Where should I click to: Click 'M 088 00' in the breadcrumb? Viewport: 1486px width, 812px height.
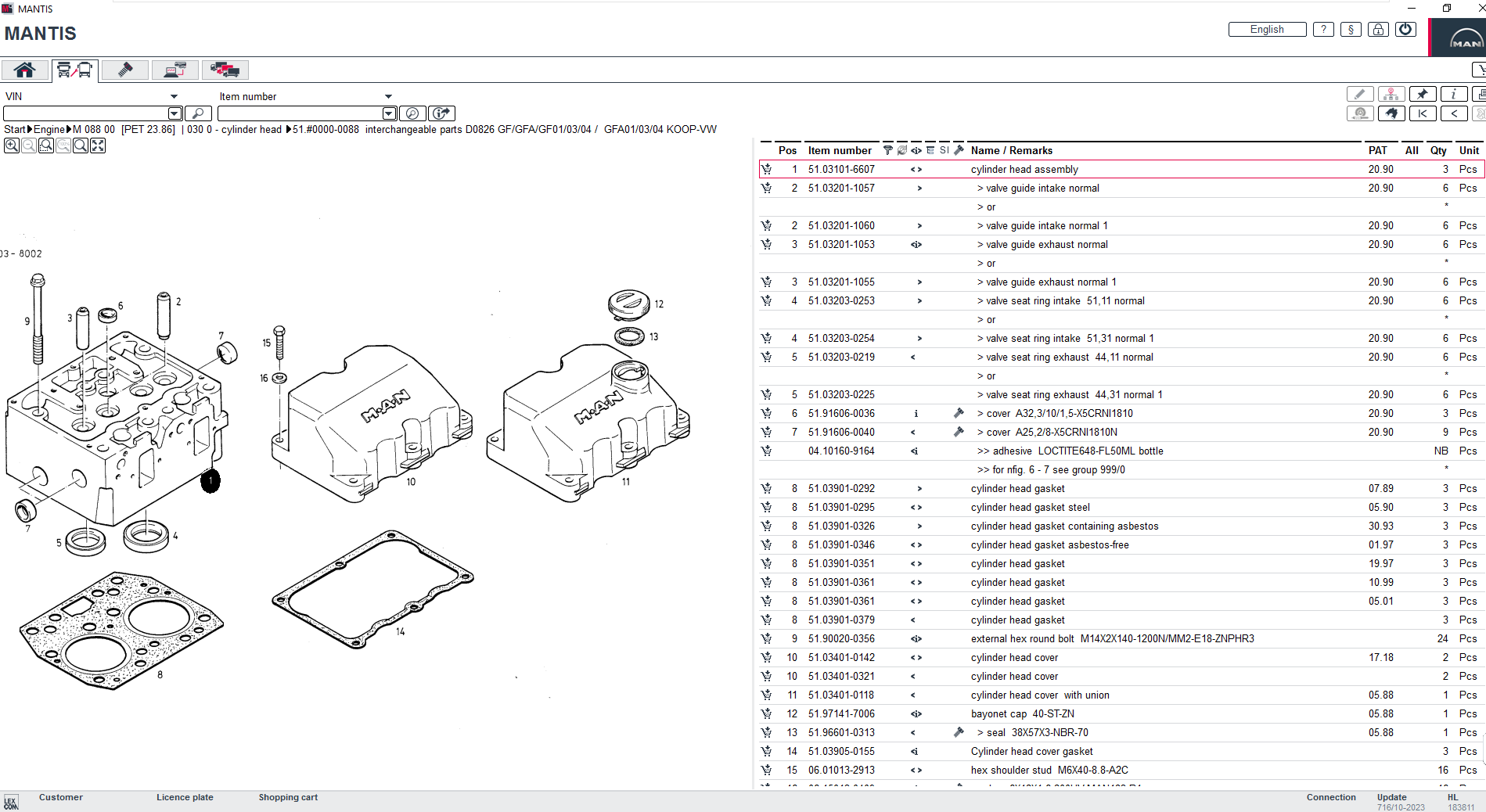tap(94, 129)
